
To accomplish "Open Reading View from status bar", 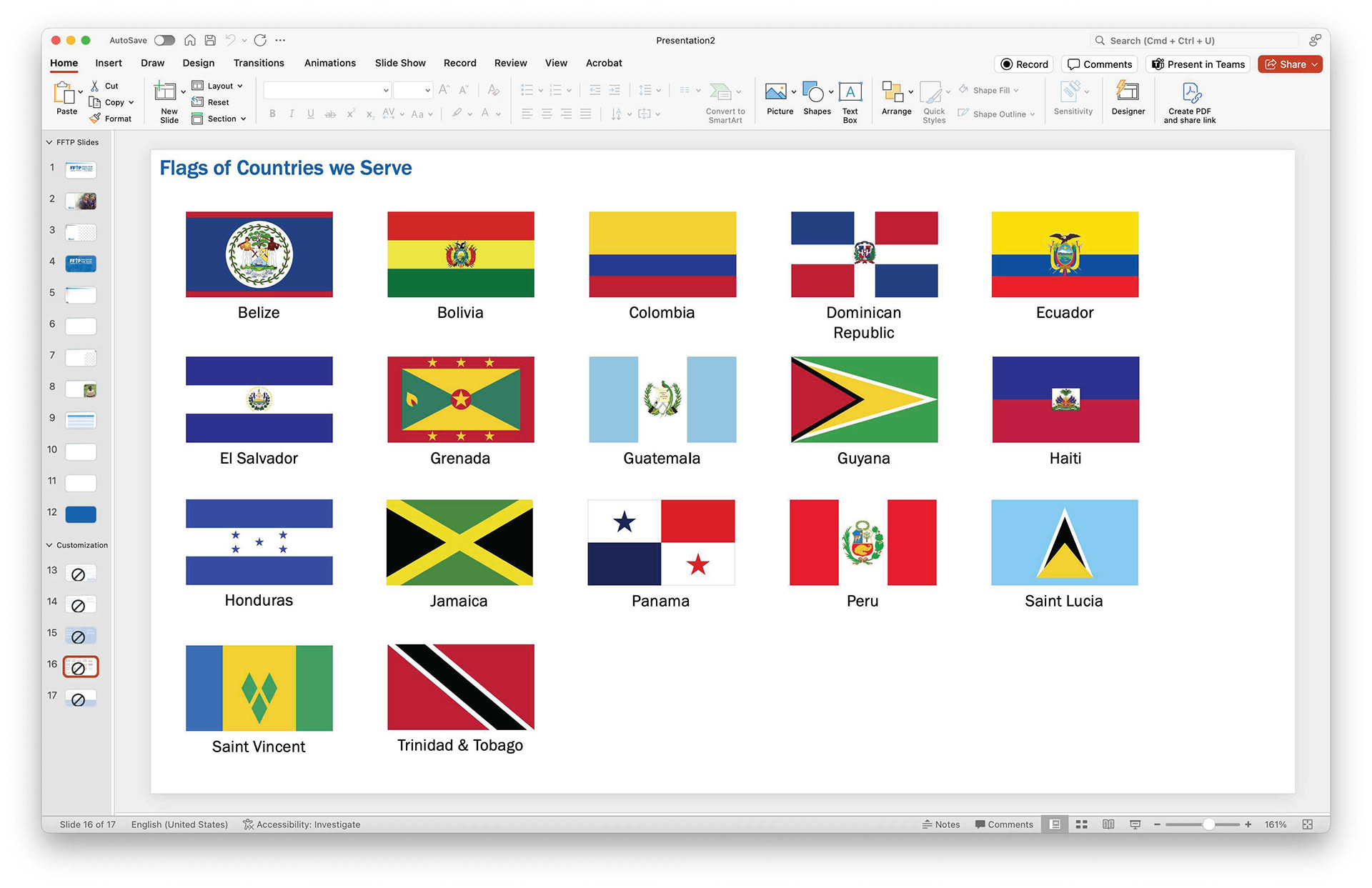I will (1108, 824).
